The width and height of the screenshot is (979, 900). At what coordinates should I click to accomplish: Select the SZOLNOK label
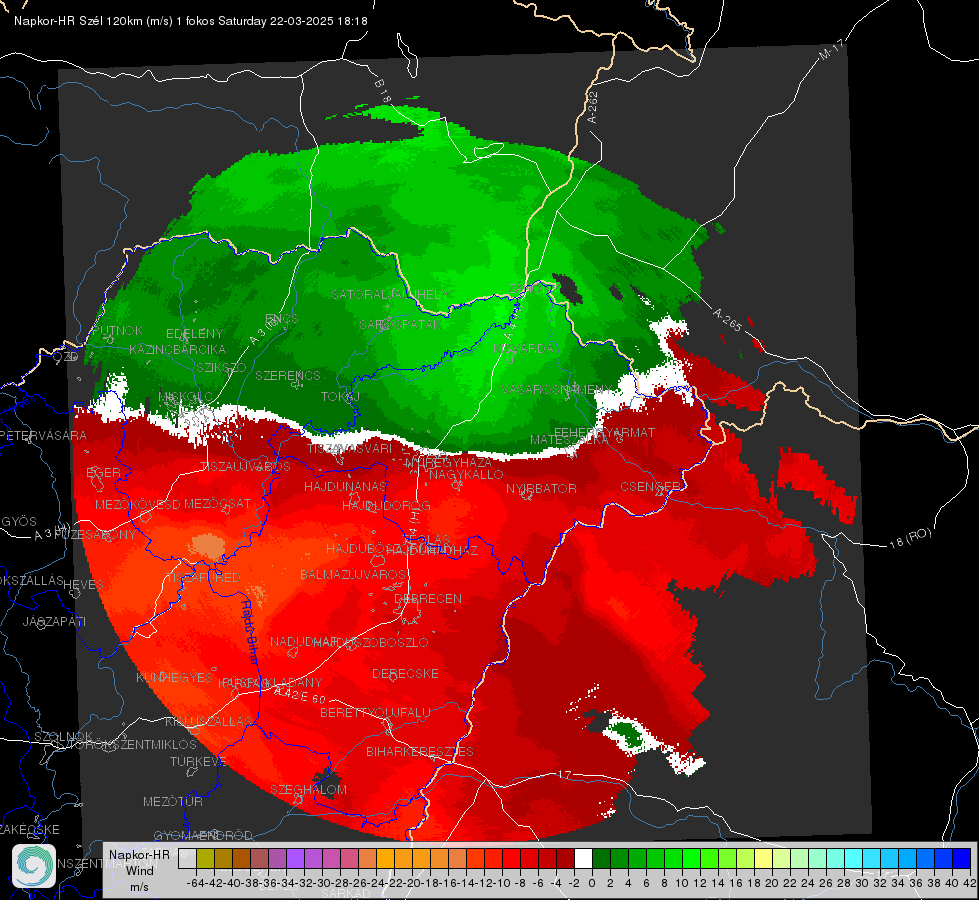coord(63,737)
